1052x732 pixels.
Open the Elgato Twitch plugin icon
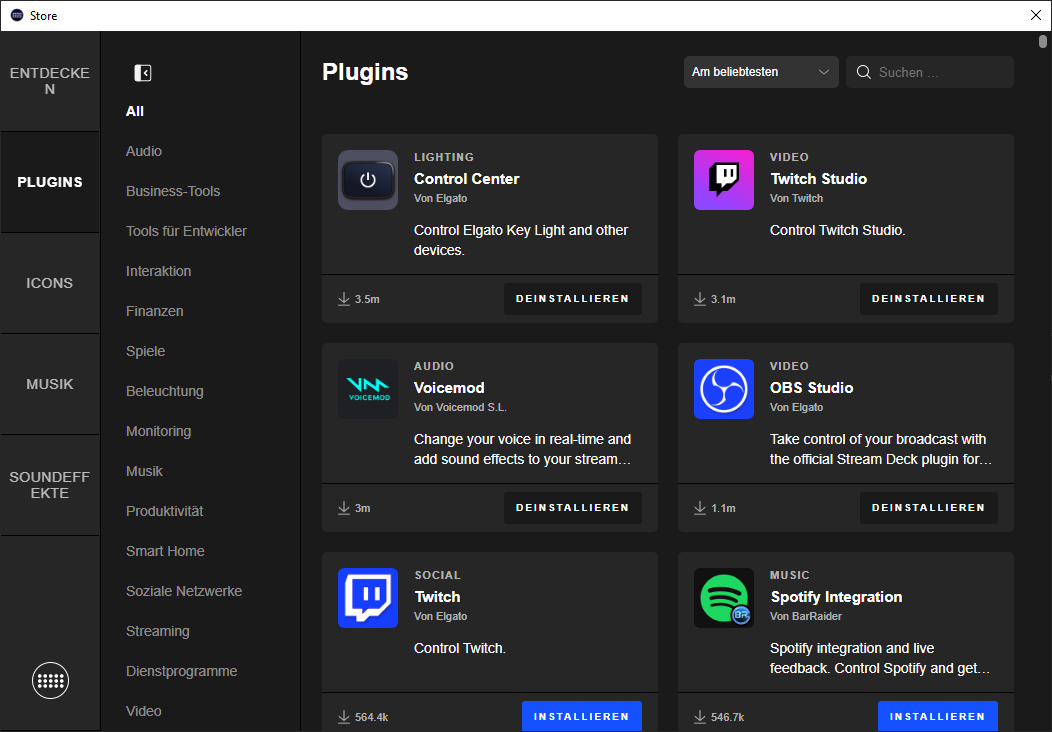point(368,598)
